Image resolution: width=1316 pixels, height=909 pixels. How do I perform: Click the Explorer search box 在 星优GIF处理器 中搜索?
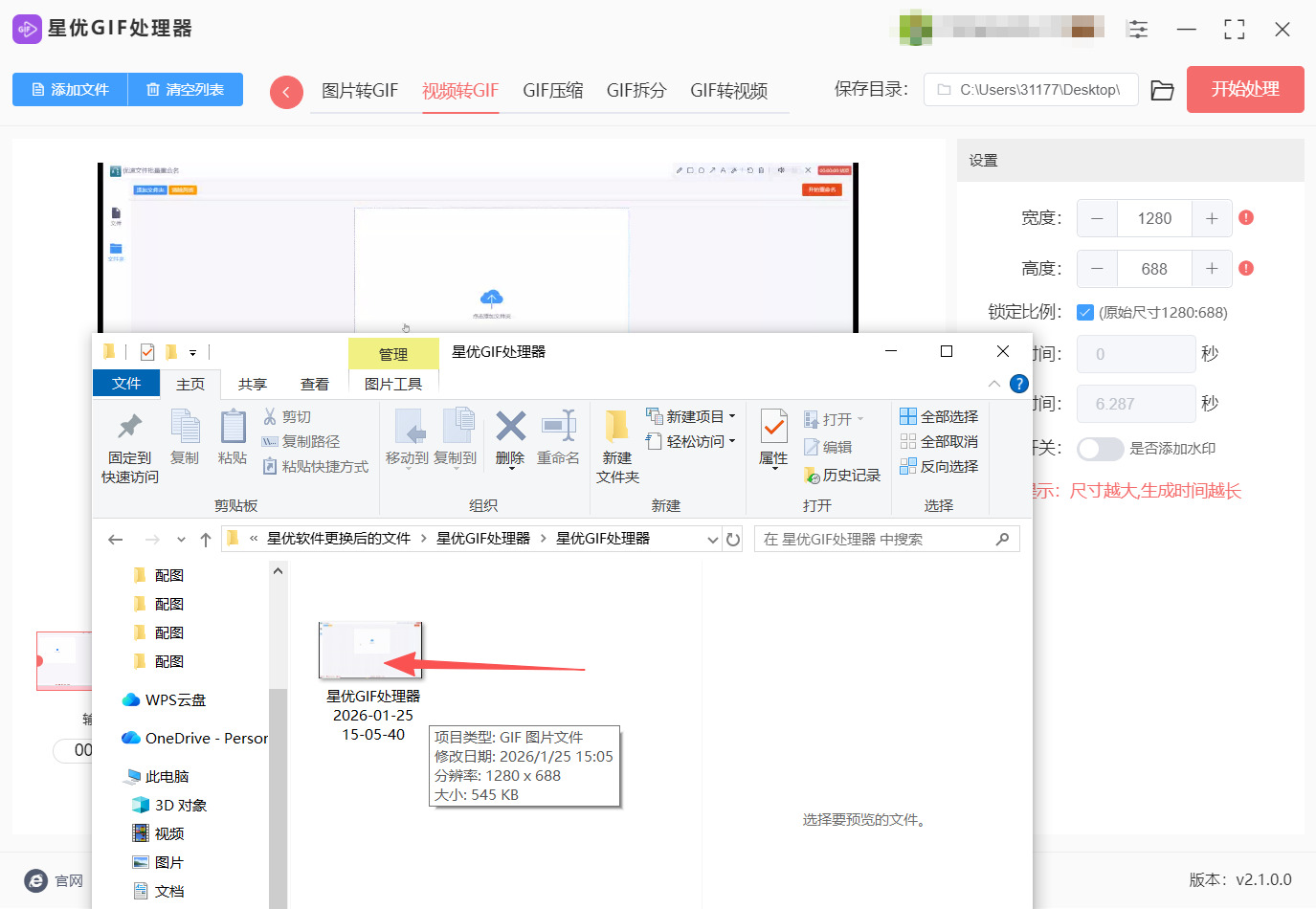[x=886, y=540]
